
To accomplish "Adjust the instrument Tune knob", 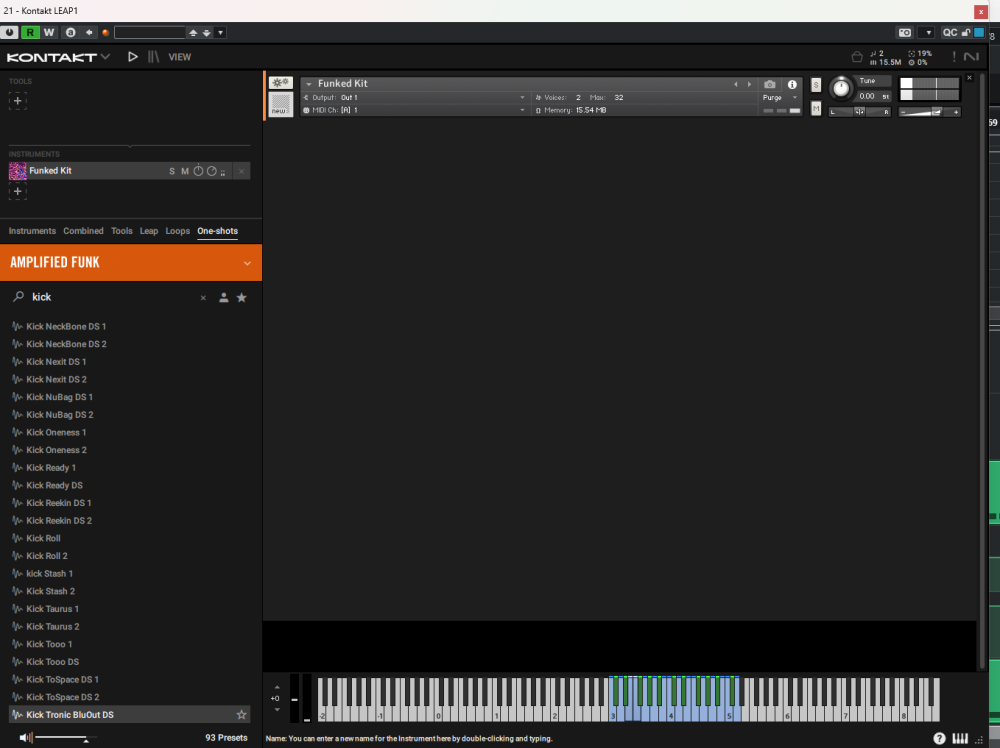I will pos(841,88).
